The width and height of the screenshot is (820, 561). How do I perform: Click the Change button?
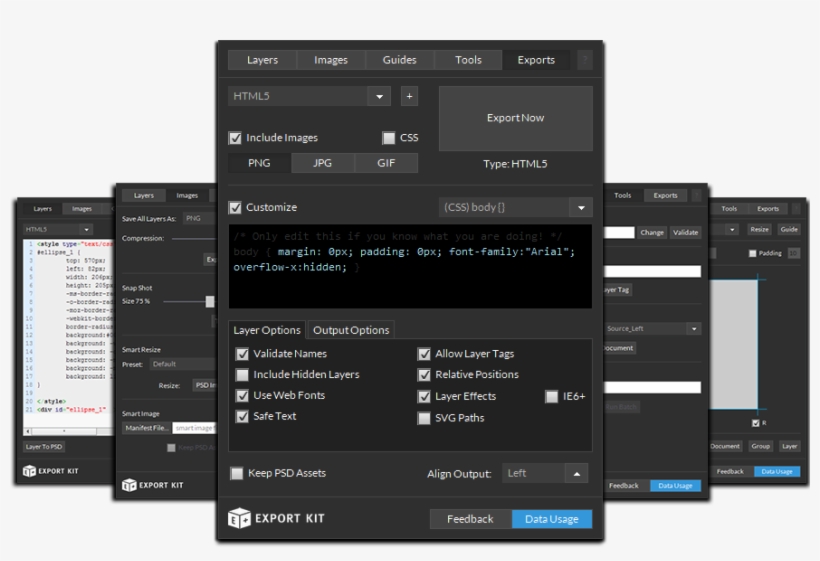click(652, 232)
